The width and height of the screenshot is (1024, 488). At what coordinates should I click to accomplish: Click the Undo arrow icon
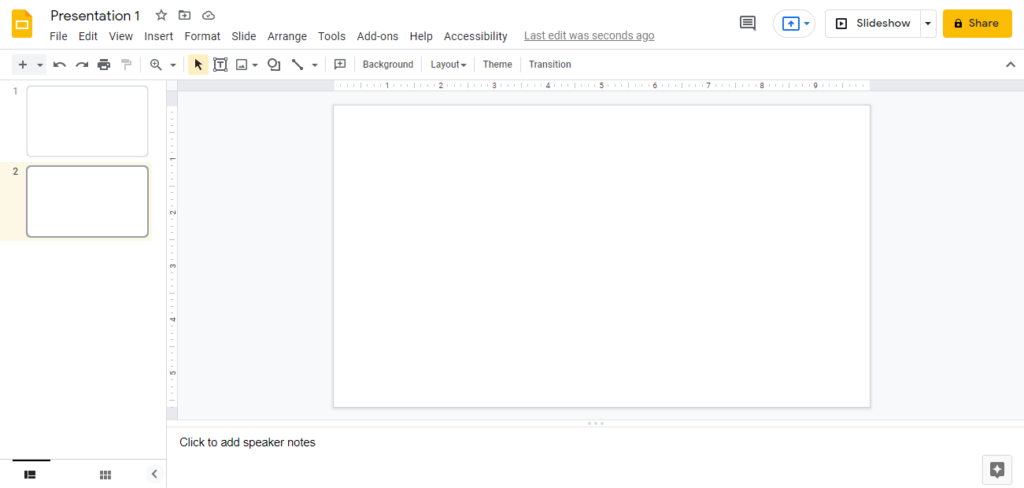coord(59,64)
